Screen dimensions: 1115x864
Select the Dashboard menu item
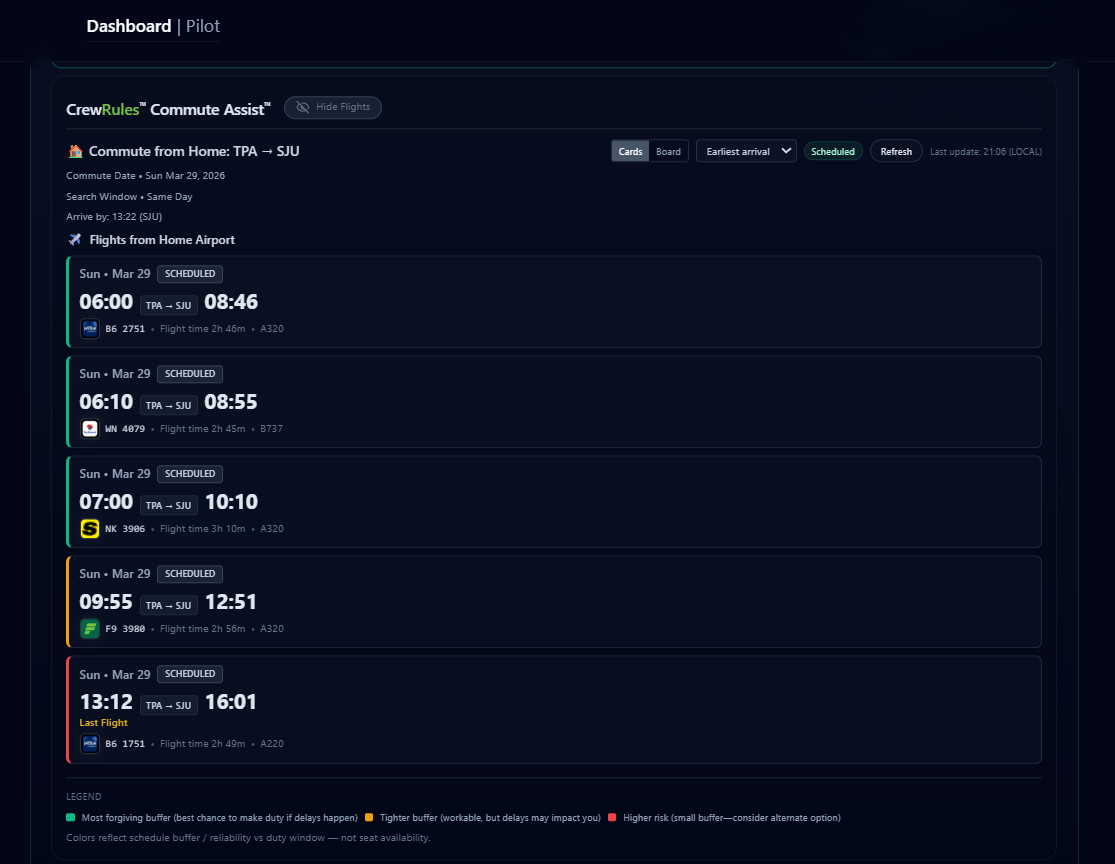128,26
